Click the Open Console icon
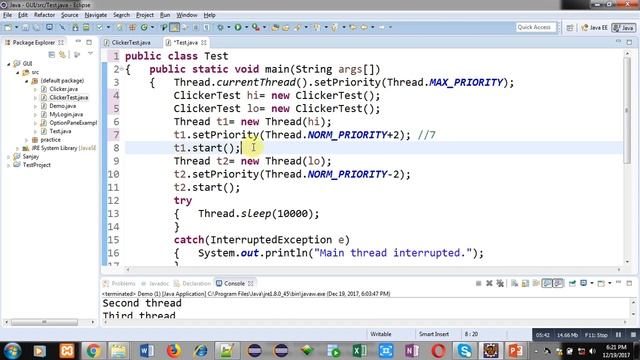Screen dimensions: 640x360 point(601,283)
